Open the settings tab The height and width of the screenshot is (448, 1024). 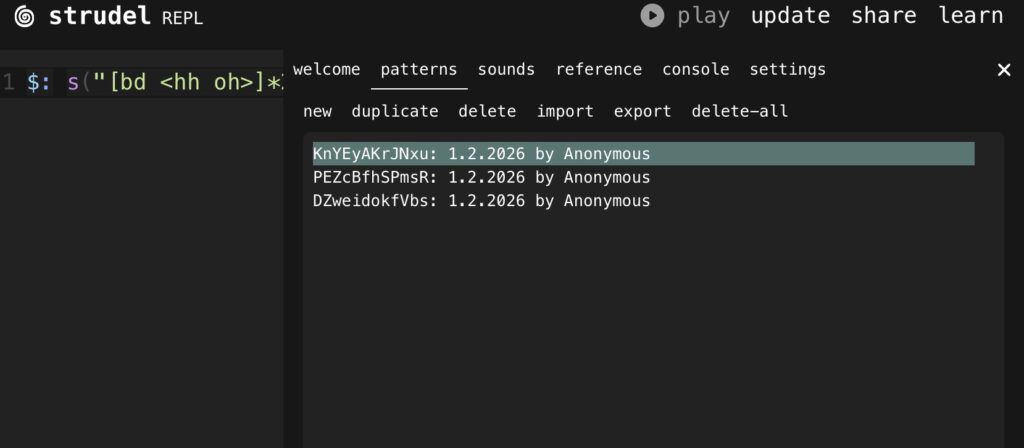tap(788, 70)
